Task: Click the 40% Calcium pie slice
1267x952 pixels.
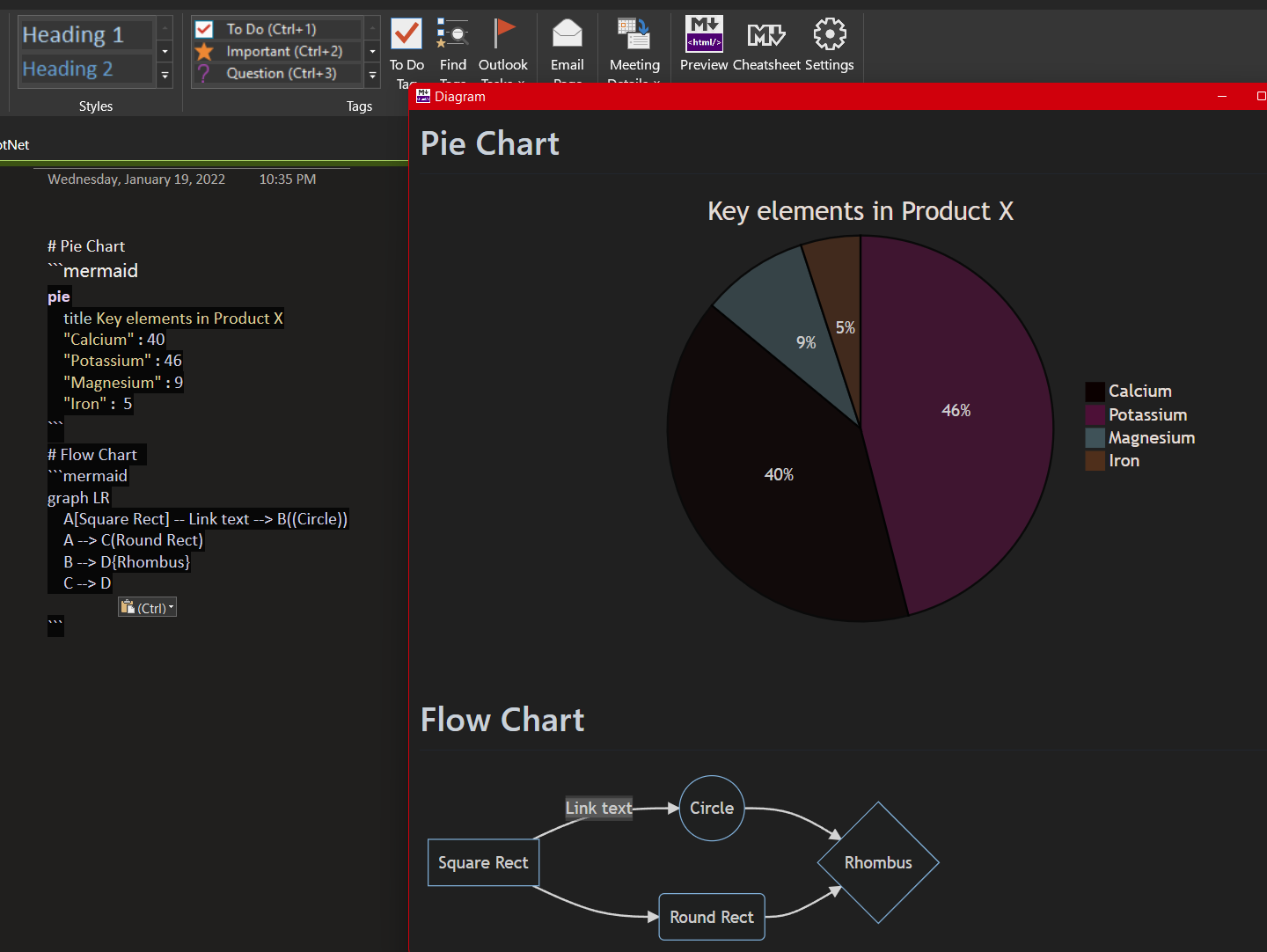Action: coord(779,475)
